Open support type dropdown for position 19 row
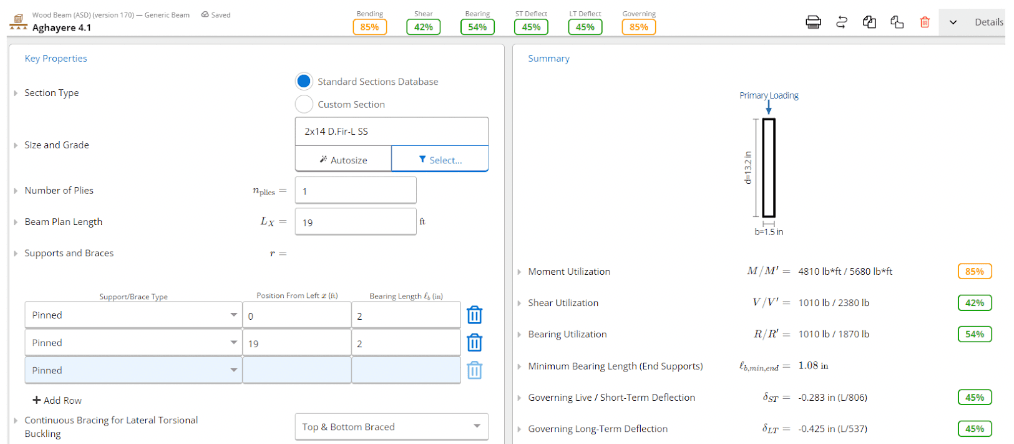The image size is (1014, 444). coord(133,343)
